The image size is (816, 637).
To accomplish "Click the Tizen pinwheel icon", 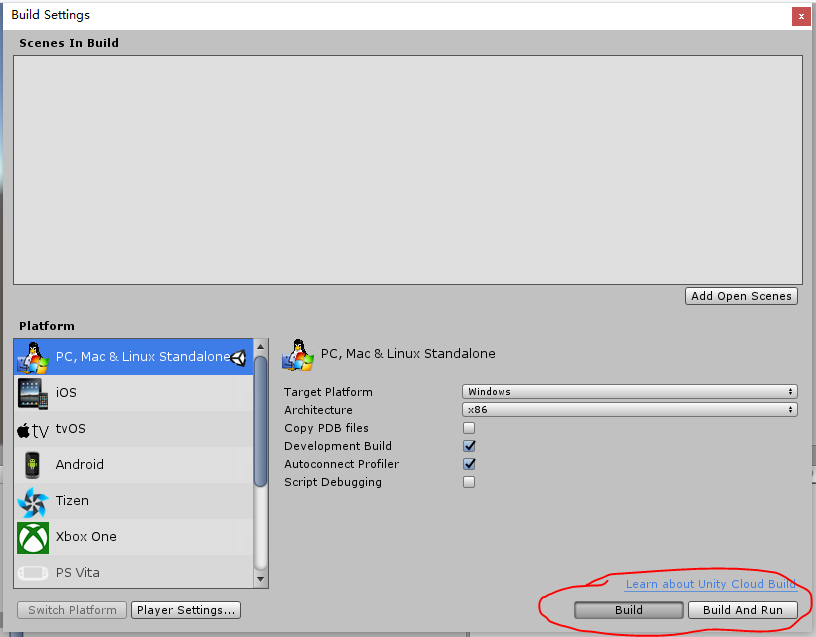I will coord(33,502).
